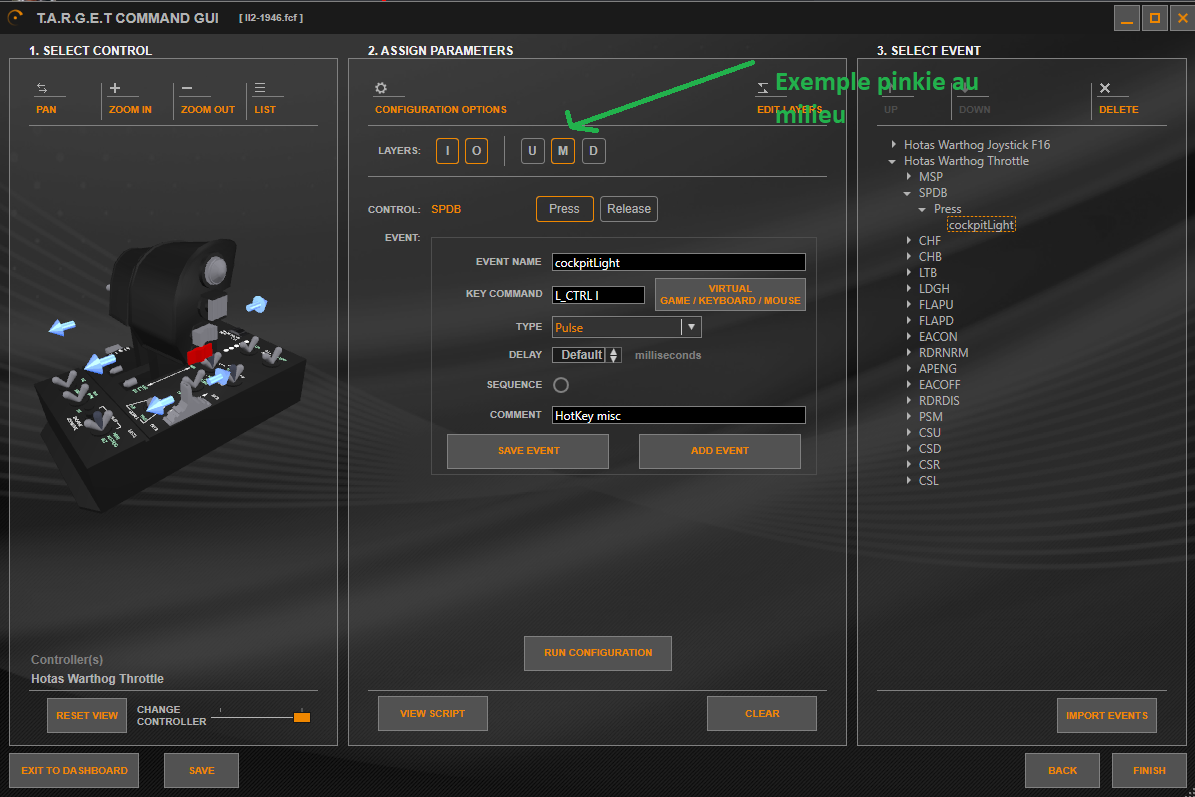The image size is (1195, 797).
Task: Click the Back button
Action: point(1062,770)
